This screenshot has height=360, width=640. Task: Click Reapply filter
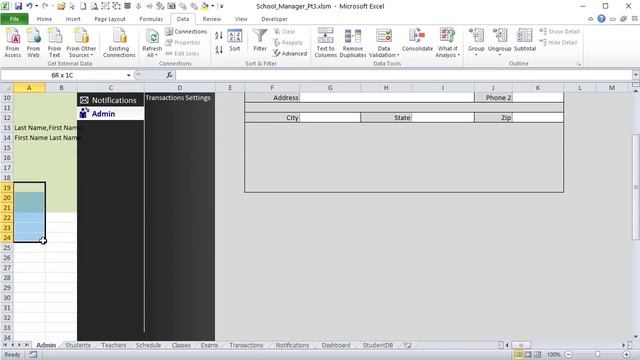point(288,42)
